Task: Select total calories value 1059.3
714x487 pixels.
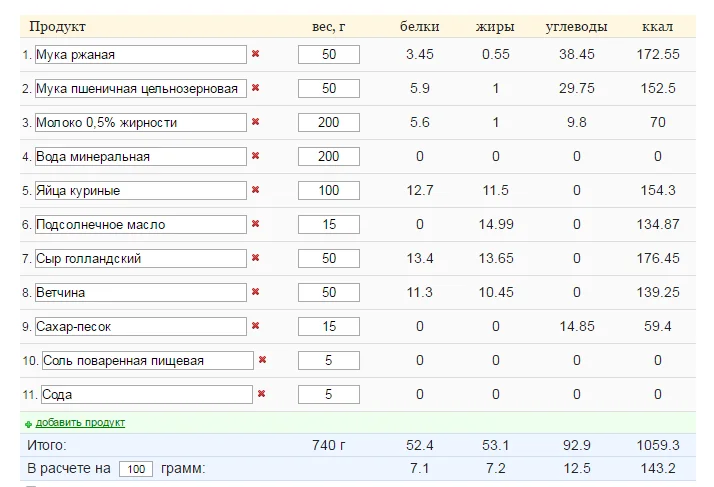Action: coord(658,445)
